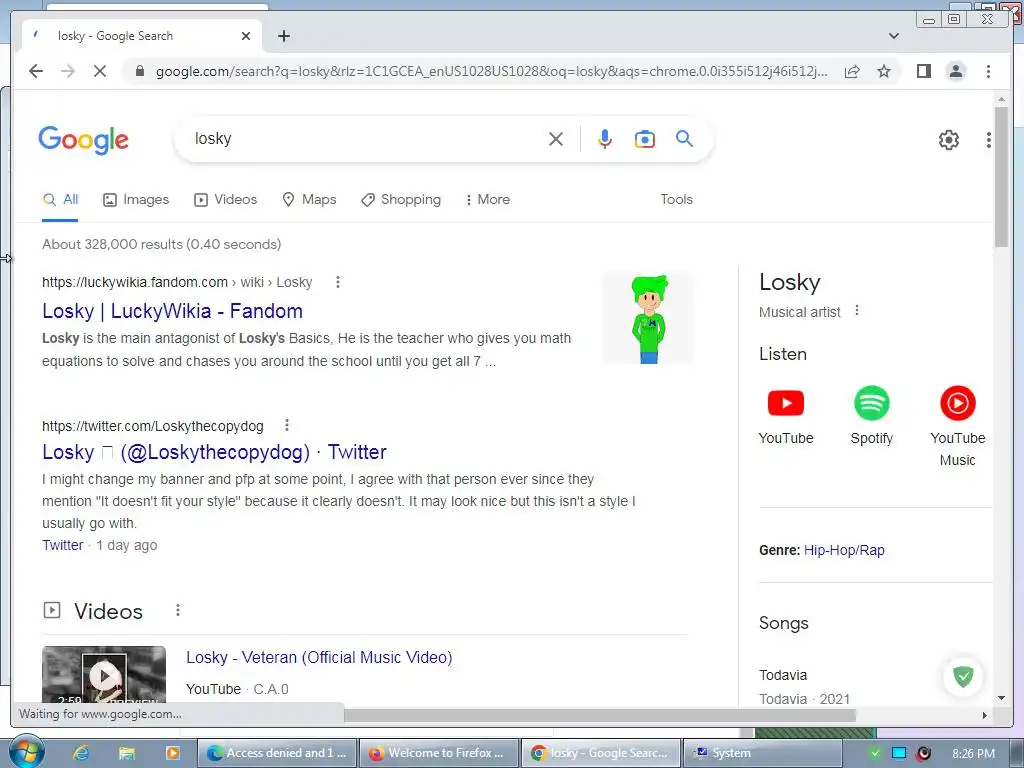The height and width of the screenshot is (768, 1024).
Task: Expand the tab search dropdown arrow
Action: tap(893, 36)
